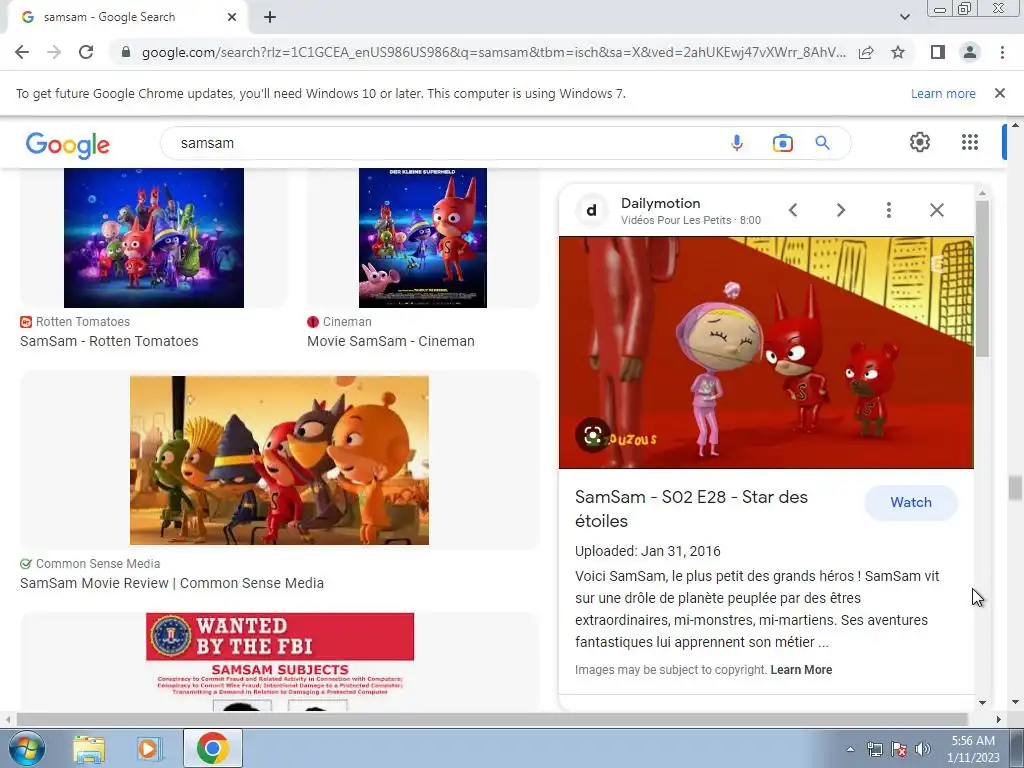1024x768 pixels.
Task: Open the Windows Start menu
Action: pyautogui.click(x=25, y=748)
